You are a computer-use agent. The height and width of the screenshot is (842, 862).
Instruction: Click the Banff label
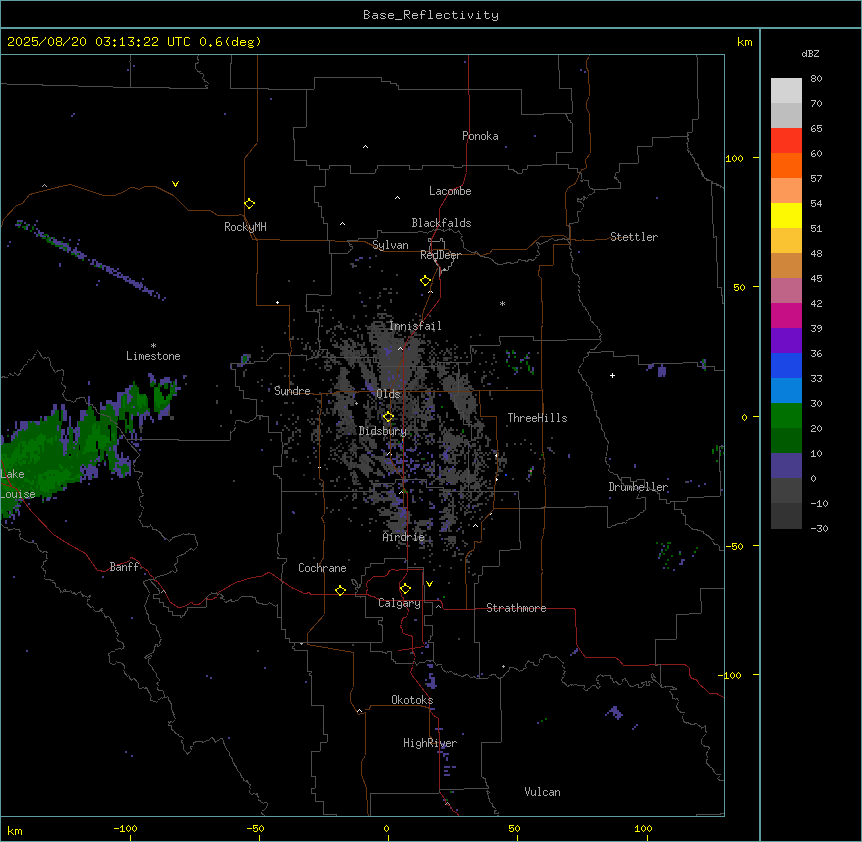[124, 567]
